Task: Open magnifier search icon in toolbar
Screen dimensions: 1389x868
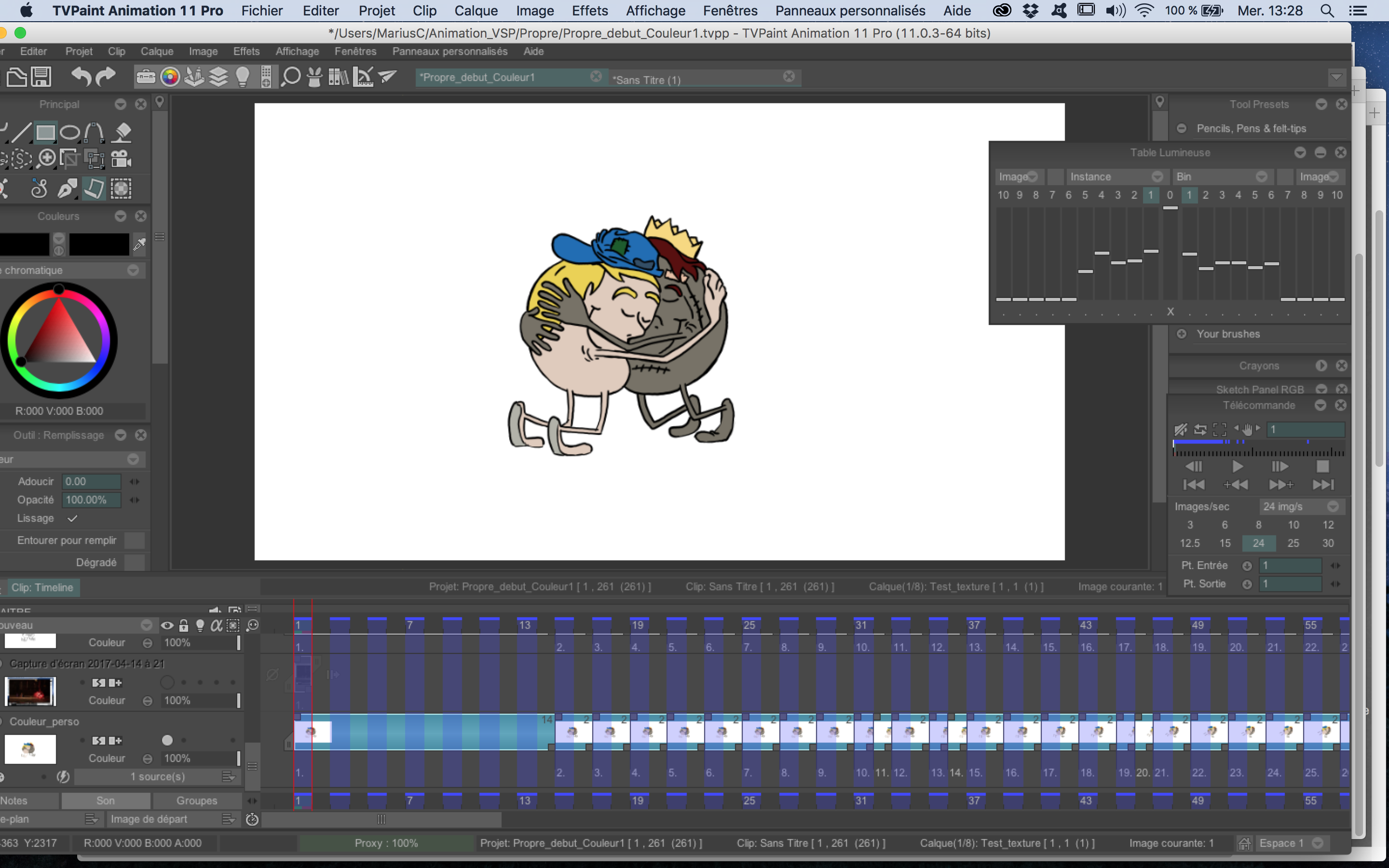Action: click(x=291, y=76)
